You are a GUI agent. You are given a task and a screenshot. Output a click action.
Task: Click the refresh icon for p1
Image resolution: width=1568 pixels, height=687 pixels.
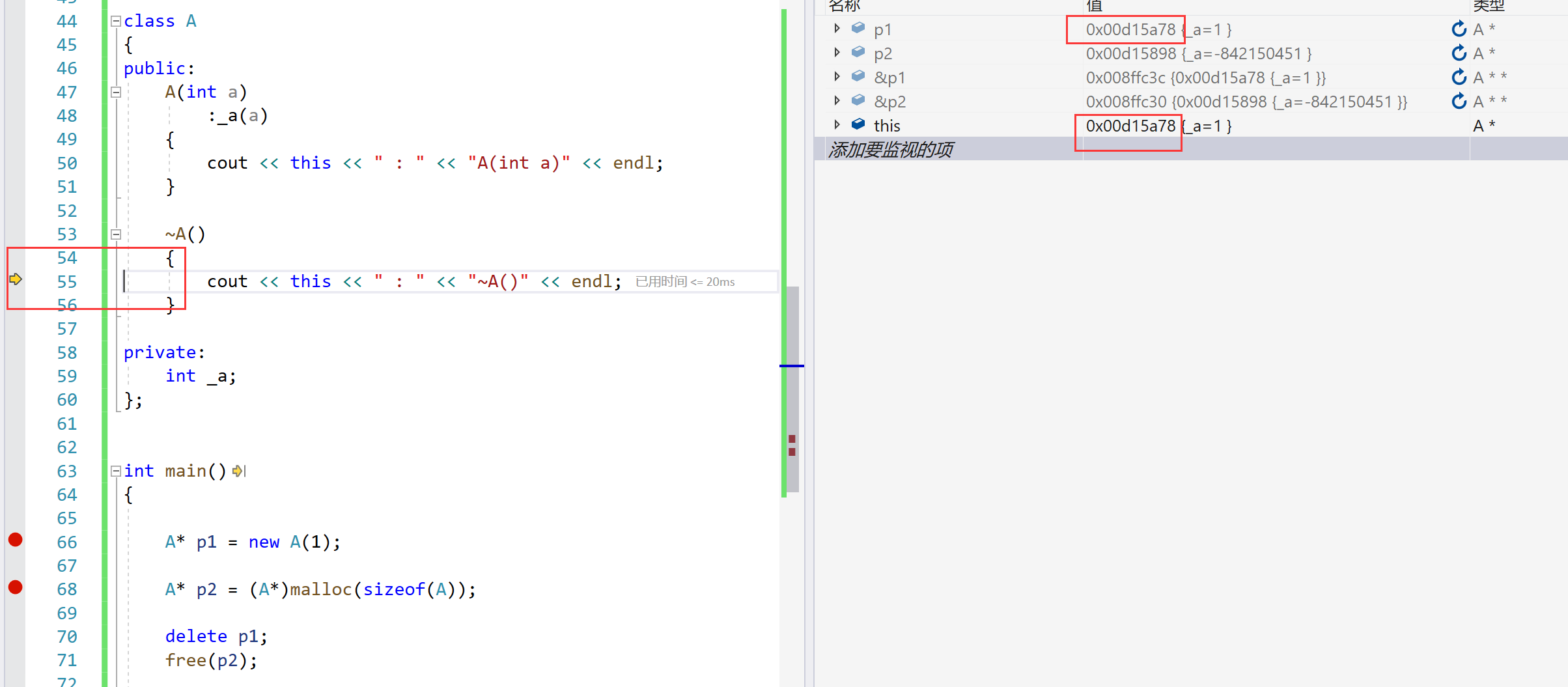point(1459,29)
